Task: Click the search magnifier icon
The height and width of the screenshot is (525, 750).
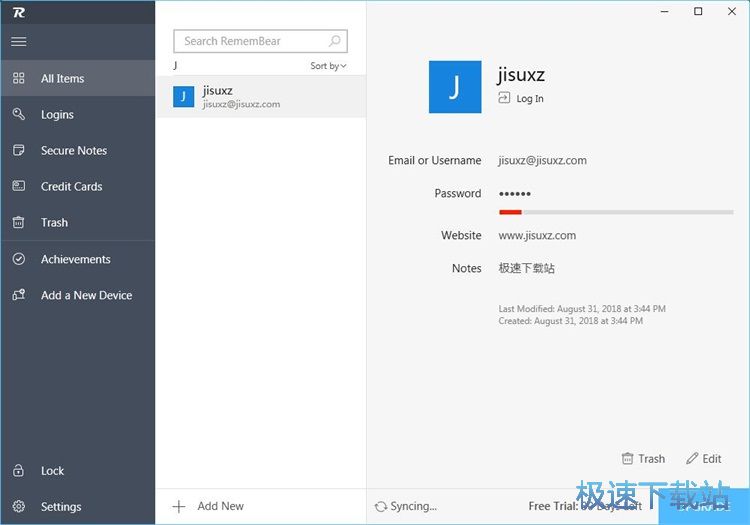Action: tap(335, 41)
